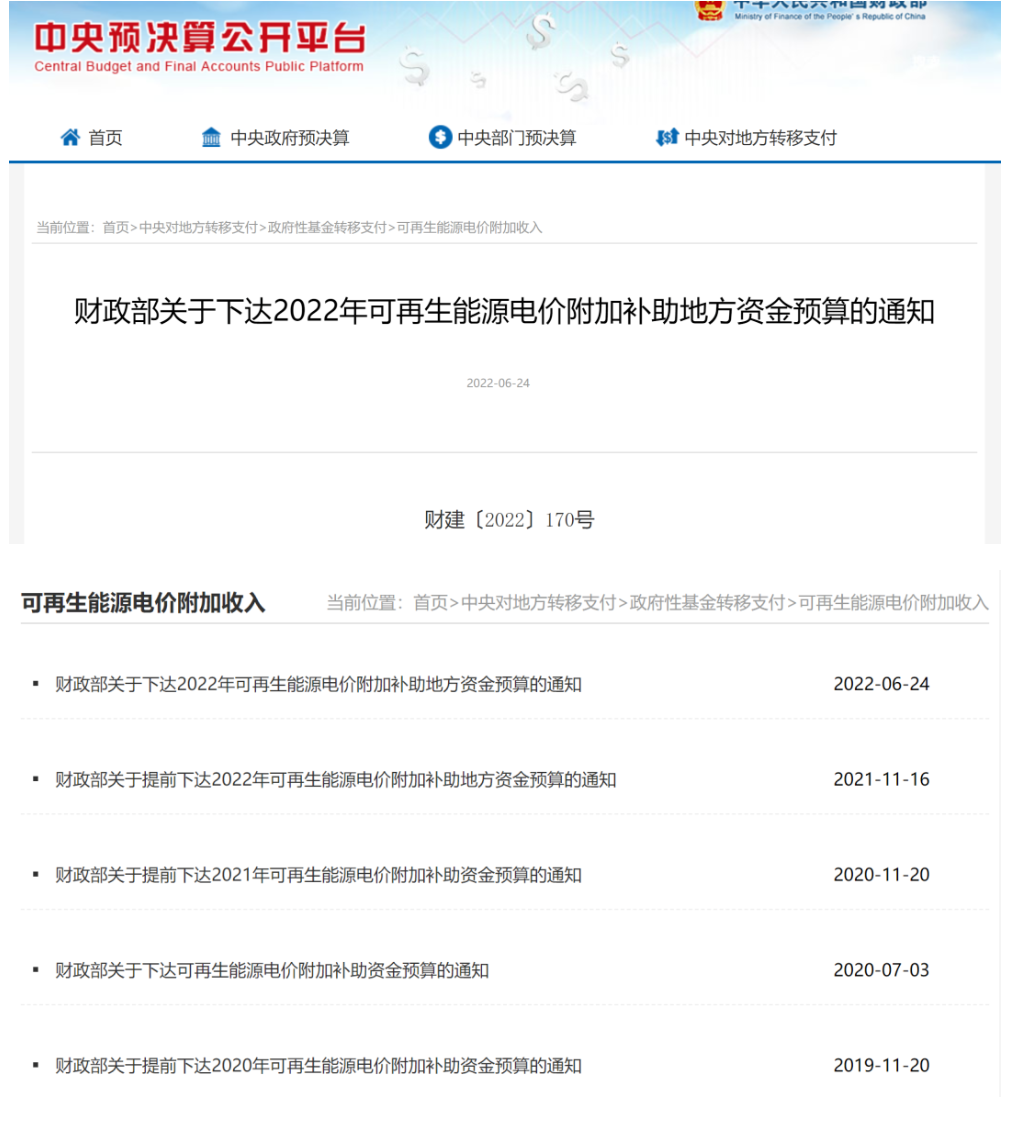Click the government building icon

pyautogui.click(x=211, y=138)
